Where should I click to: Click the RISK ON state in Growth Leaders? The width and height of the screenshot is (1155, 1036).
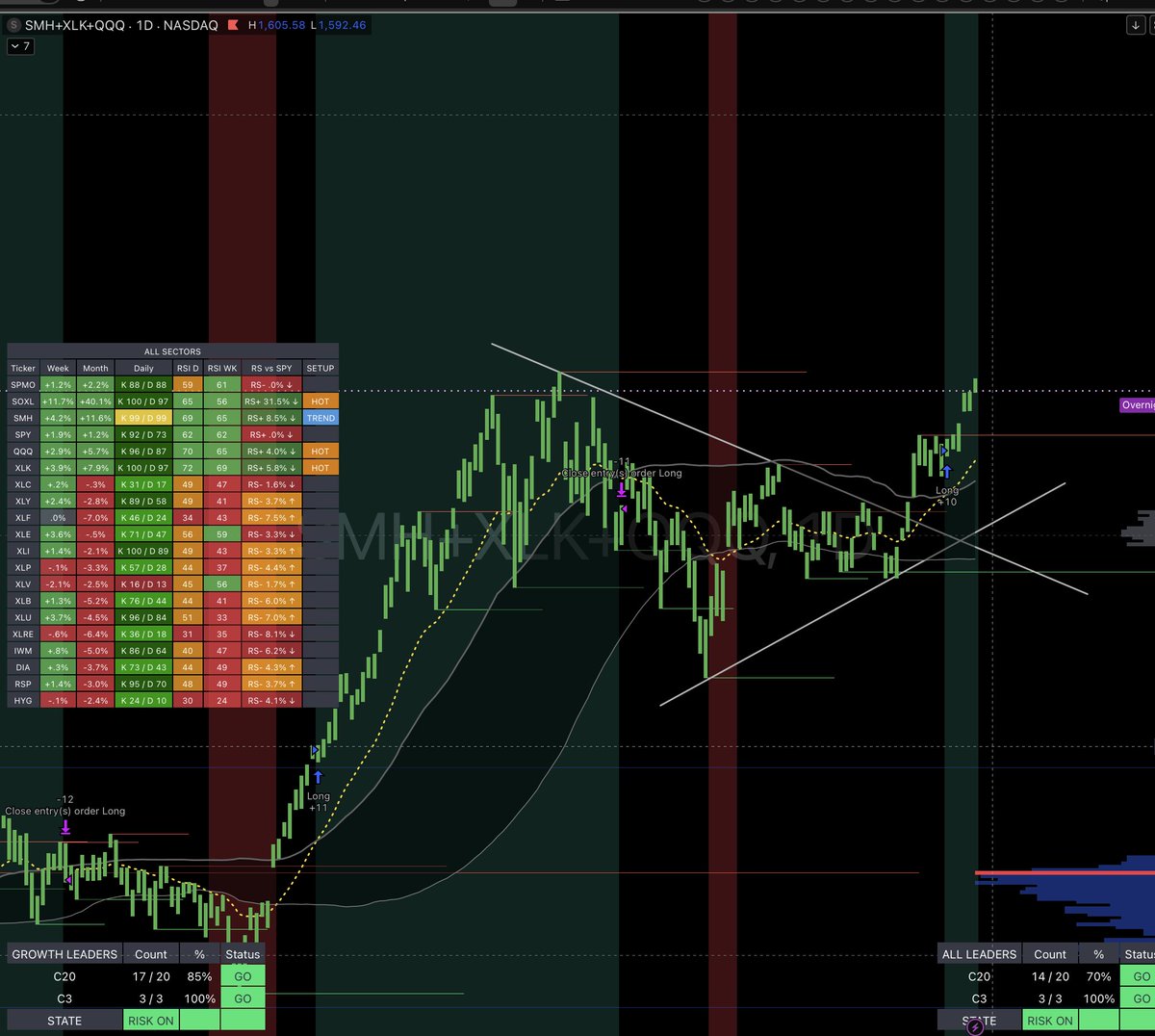[151, 1021]
